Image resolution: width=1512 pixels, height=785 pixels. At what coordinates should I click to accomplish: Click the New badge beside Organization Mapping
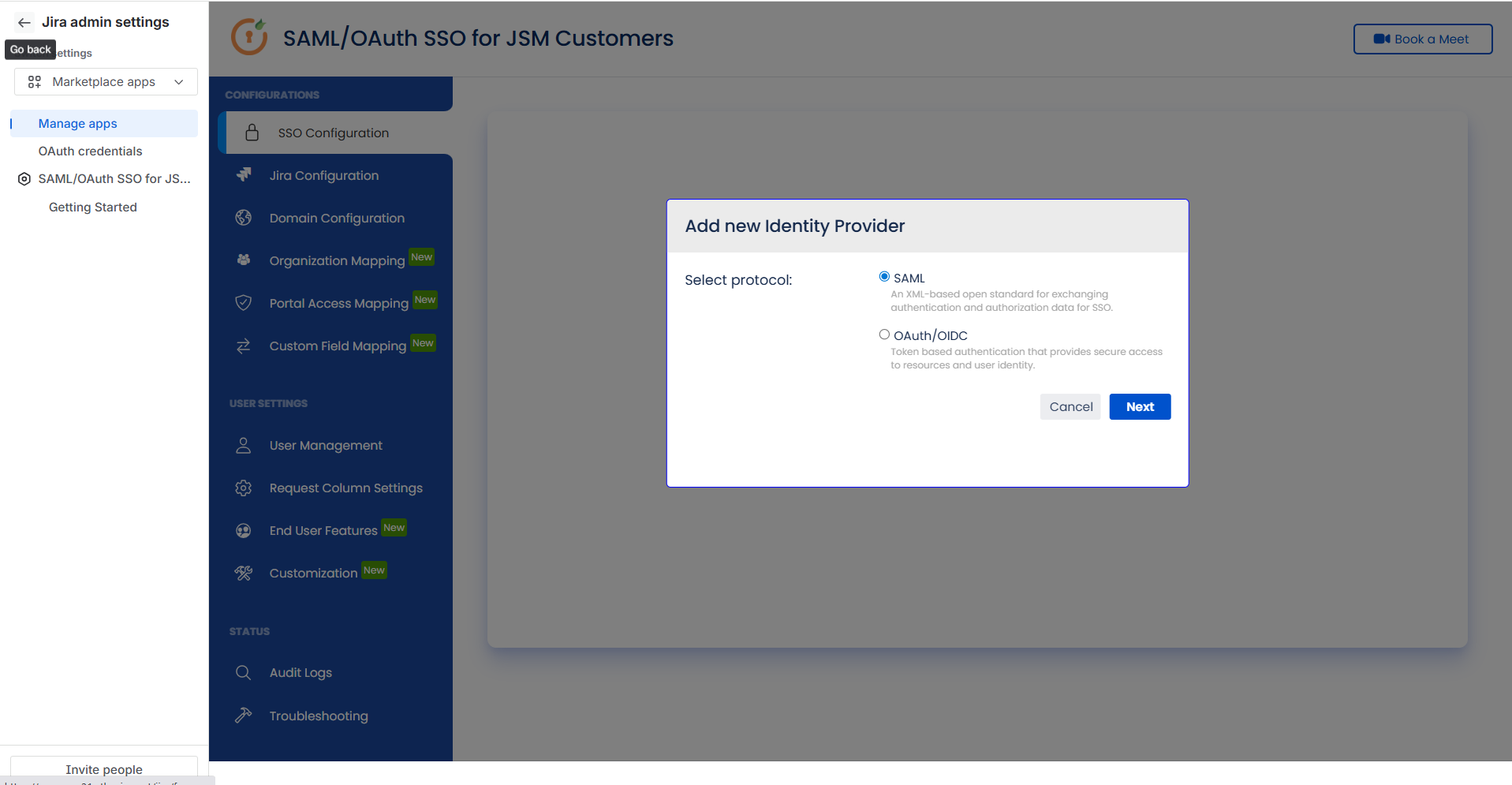pos(422,257)
